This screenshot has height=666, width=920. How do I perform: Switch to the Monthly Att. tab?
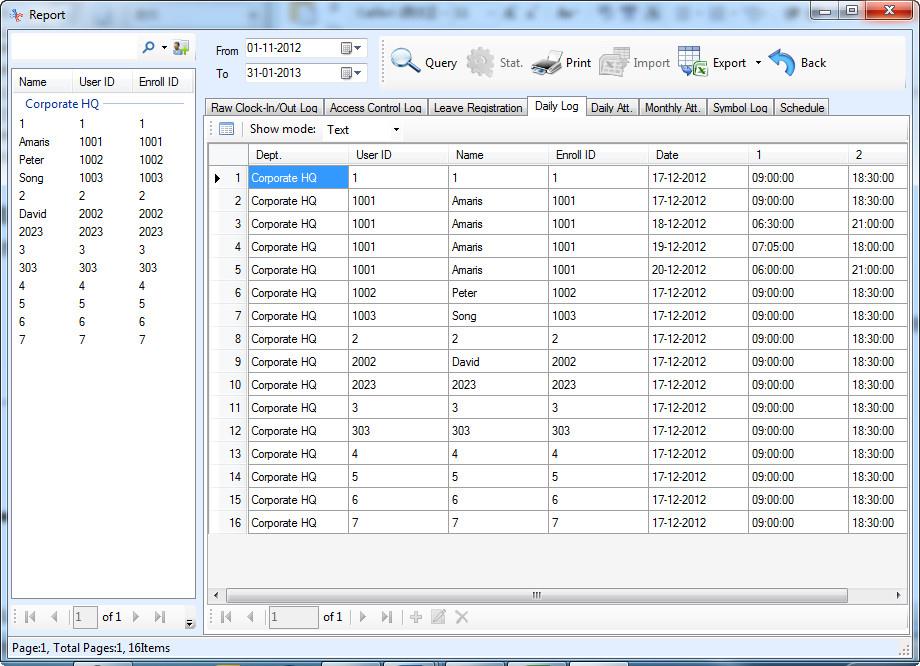[x=672, y=108]
